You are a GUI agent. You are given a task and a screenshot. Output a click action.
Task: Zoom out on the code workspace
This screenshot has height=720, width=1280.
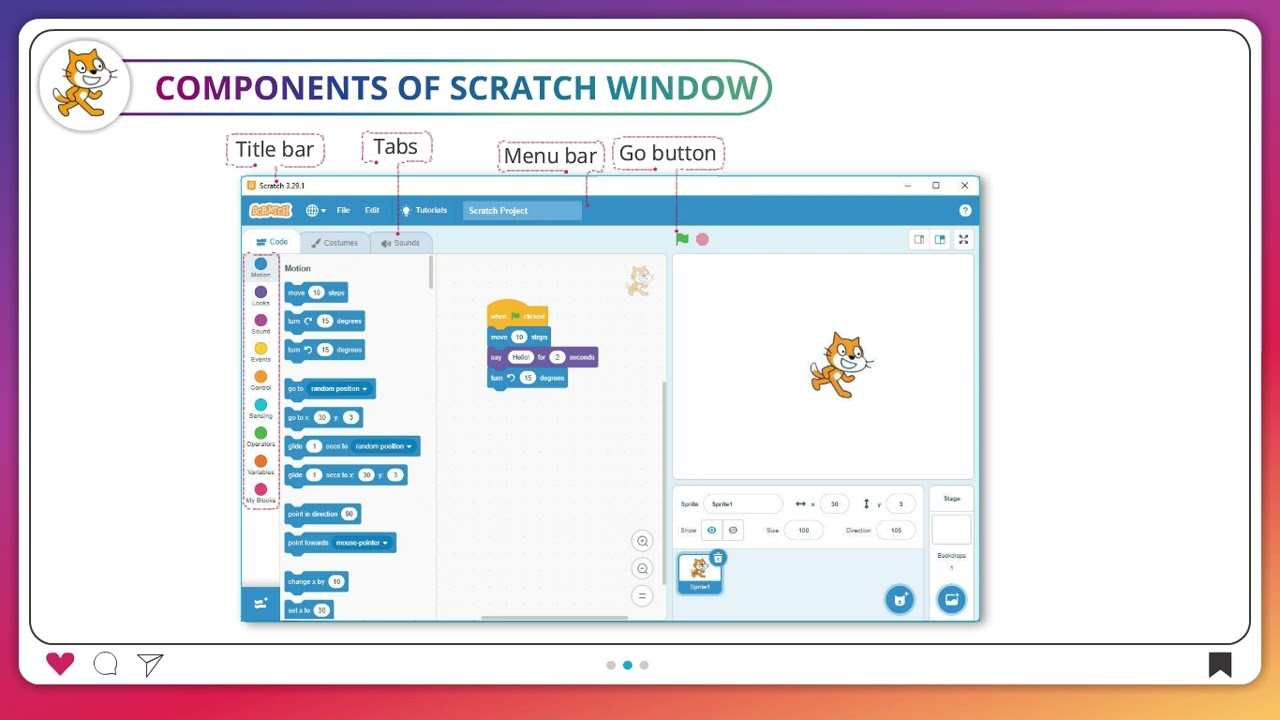(642, 568)
